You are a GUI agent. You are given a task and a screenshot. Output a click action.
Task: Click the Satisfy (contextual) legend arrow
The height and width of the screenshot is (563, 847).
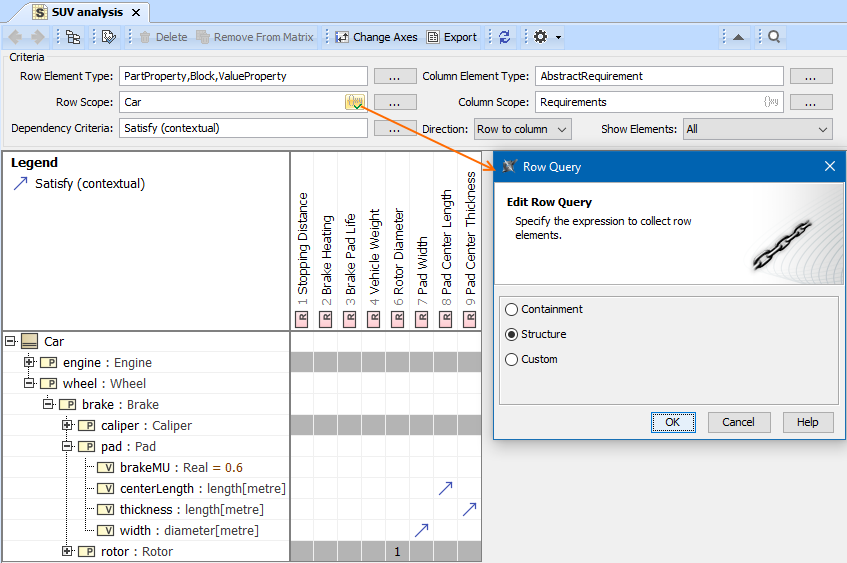pos(20,184)
